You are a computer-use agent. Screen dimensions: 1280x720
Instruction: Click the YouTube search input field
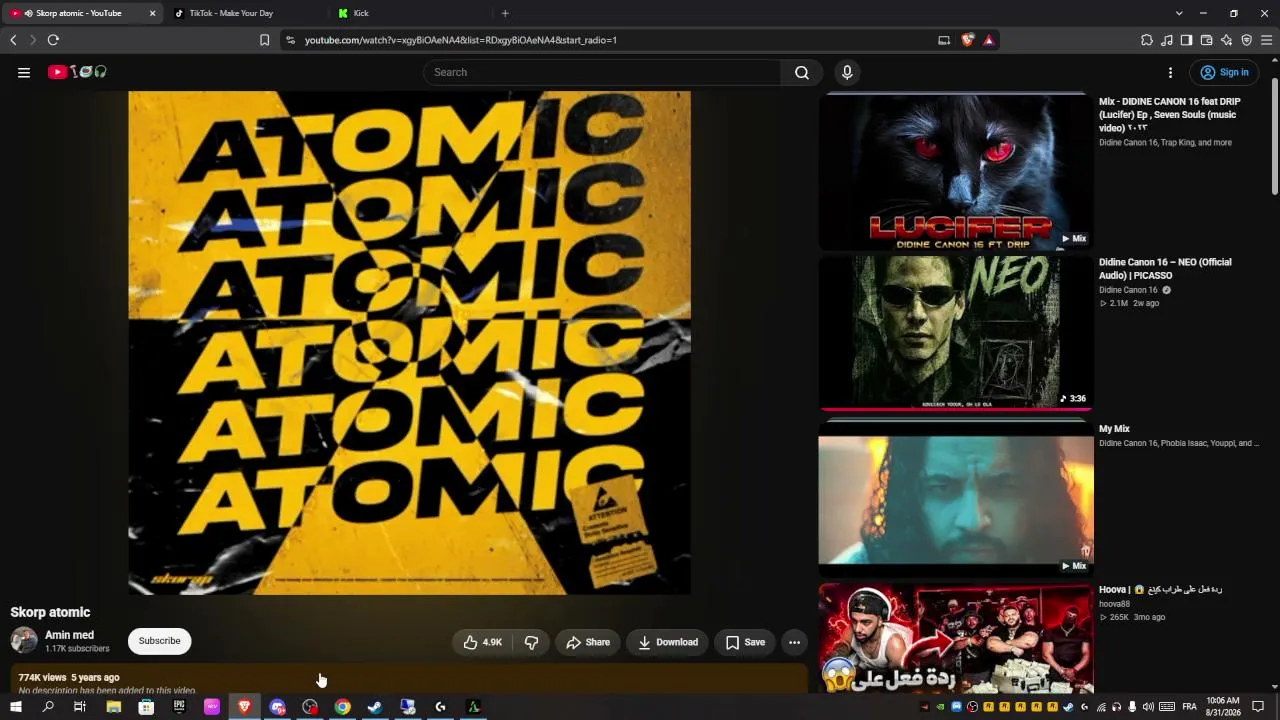602,72
